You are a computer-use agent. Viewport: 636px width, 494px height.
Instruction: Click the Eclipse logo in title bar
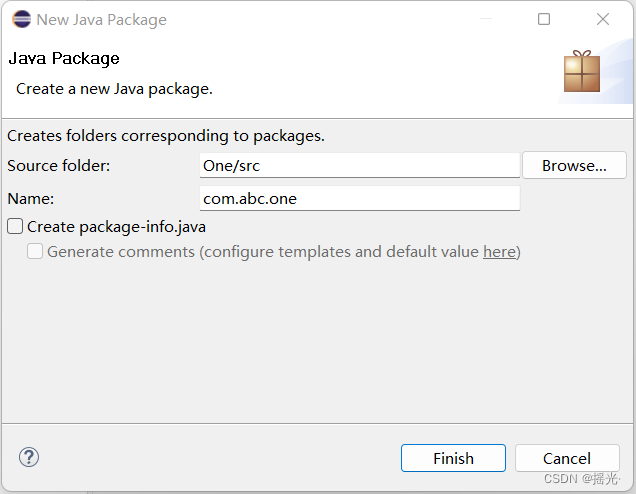click(x=21, y=19)
